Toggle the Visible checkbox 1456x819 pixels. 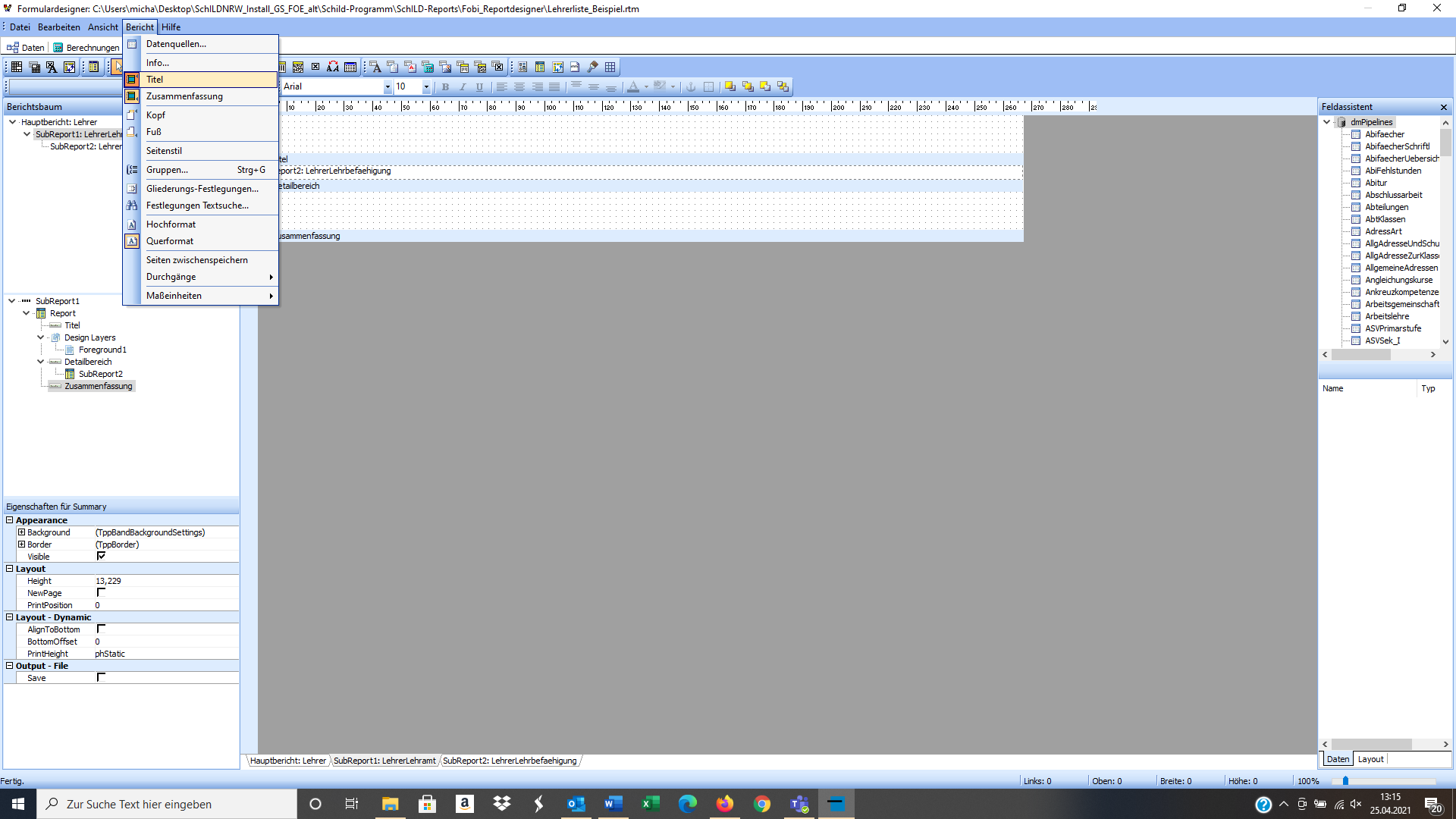[x=101, y=556]
